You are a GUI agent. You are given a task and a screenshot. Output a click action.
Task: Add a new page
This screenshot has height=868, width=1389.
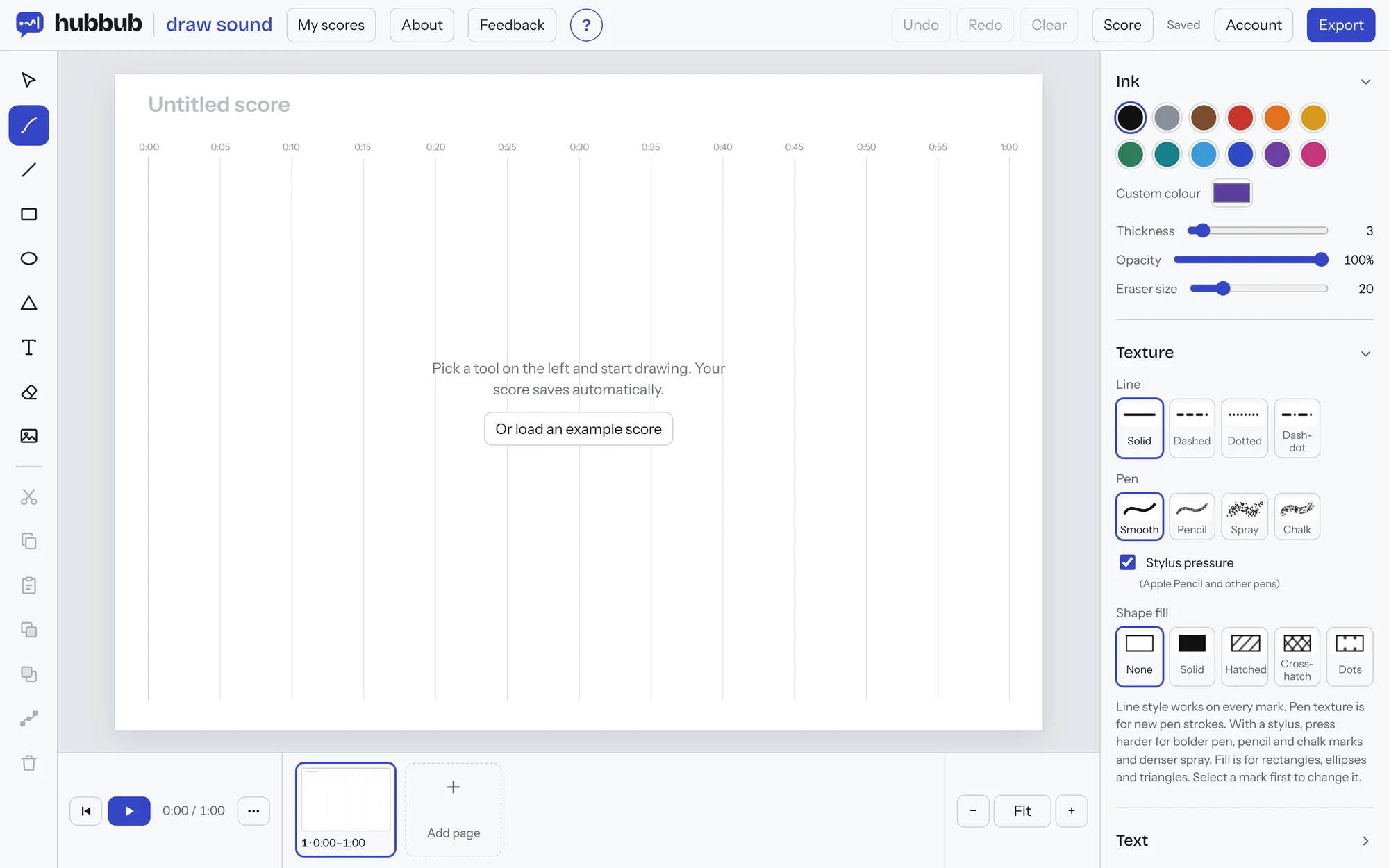tap(454, 810)
